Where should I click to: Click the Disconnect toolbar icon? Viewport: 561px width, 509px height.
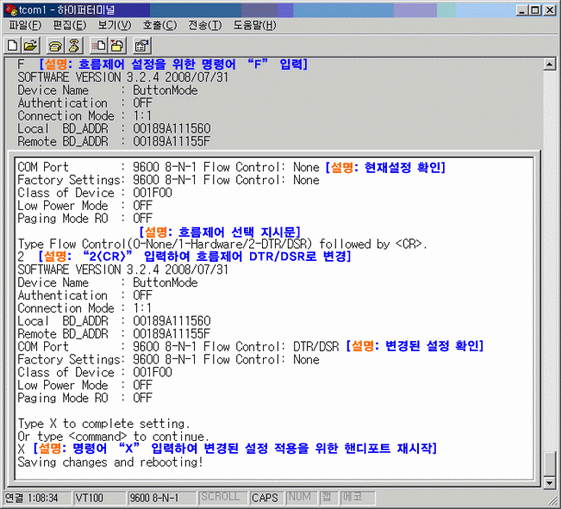point(74,45)
